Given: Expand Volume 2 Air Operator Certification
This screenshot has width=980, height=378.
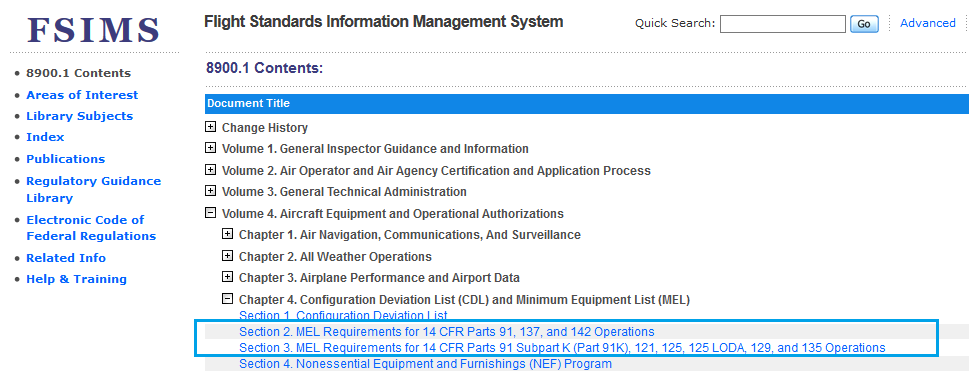Looking at the screenshot, I should pos(211,170).
